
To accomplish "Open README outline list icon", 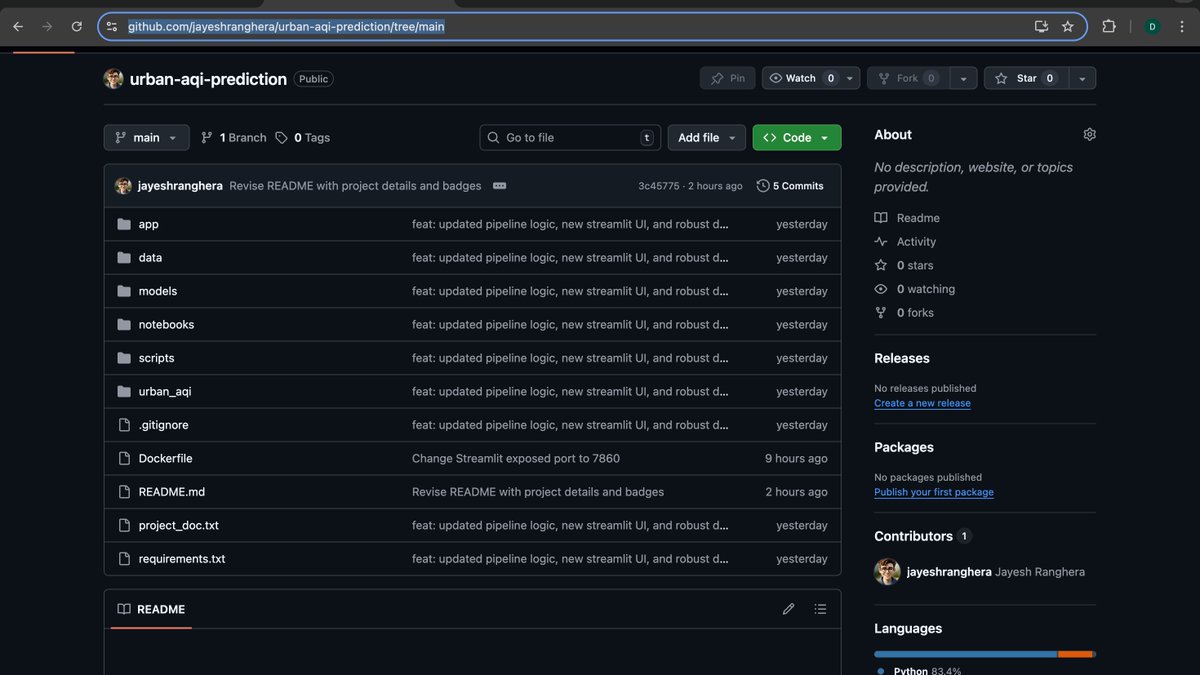I will (x=821, y=609).
